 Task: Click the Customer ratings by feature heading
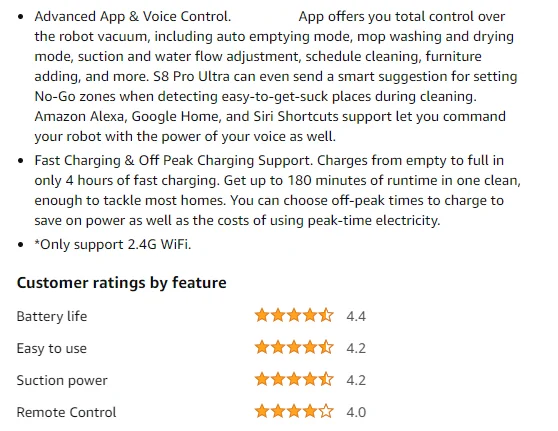[x=122, y=283]
